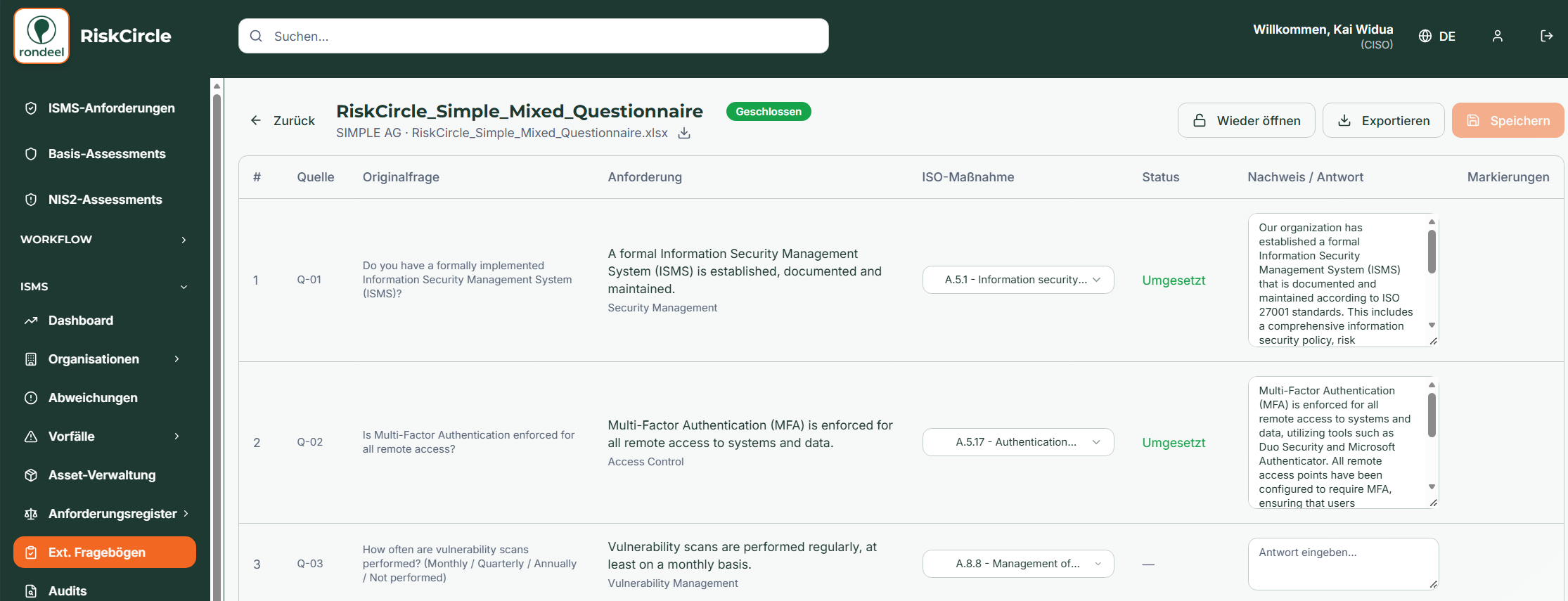Image resolution: width=1568 pixels, height=601 pixels.
Task: Click the Ext. Fragebögen clipboard icon
Action: [x=31, y=552]
